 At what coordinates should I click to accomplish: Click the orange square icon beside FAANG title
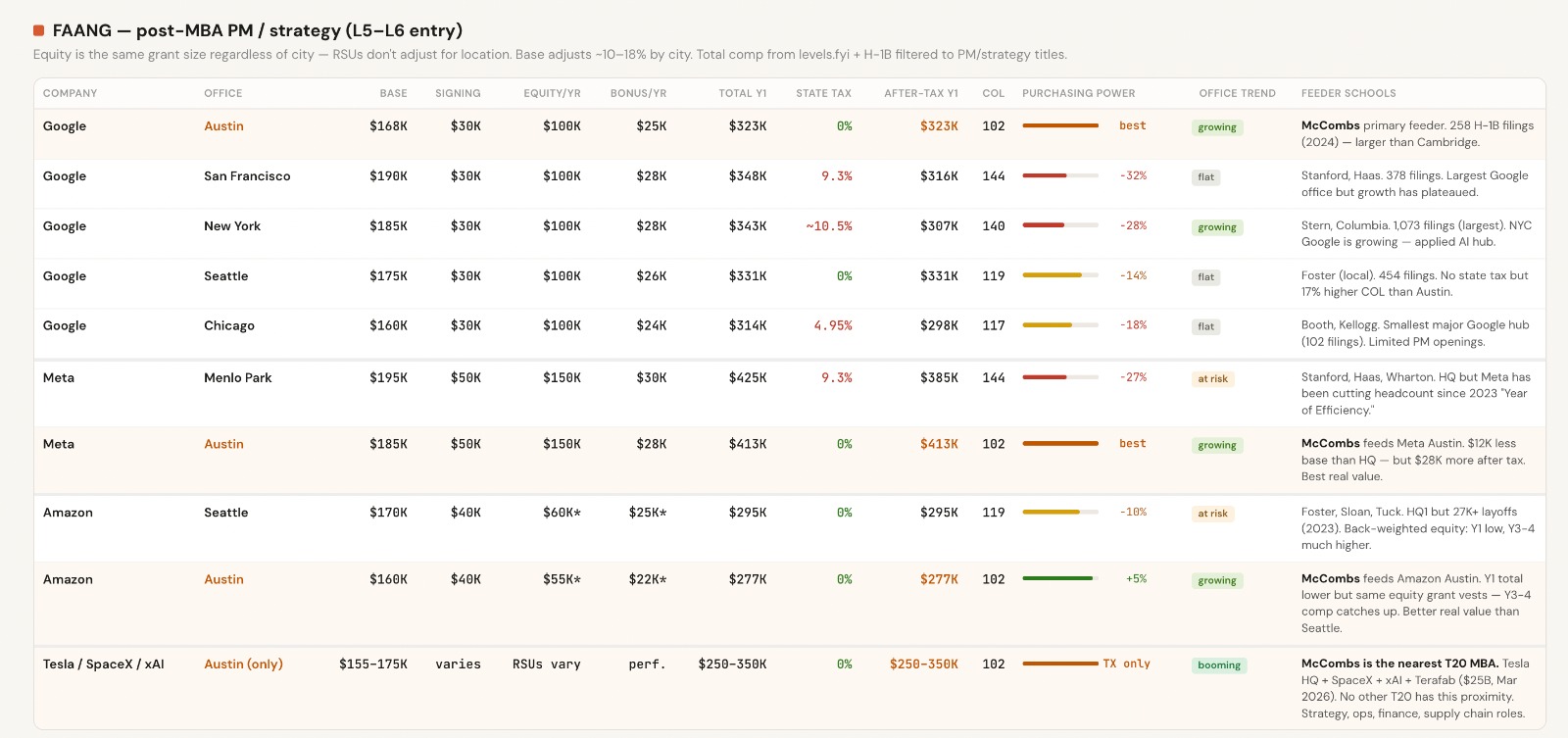(39, 30)
